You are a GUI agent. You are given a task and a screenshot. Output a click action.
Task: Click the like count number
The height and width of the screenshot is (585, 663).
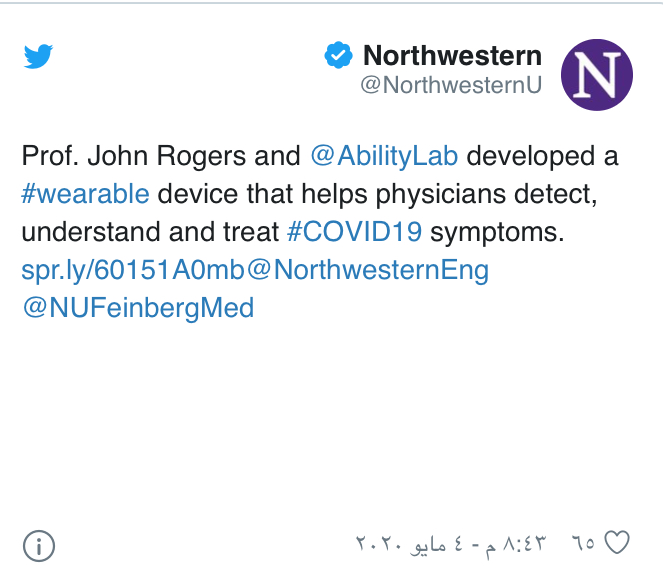click(x=583, y=544)
